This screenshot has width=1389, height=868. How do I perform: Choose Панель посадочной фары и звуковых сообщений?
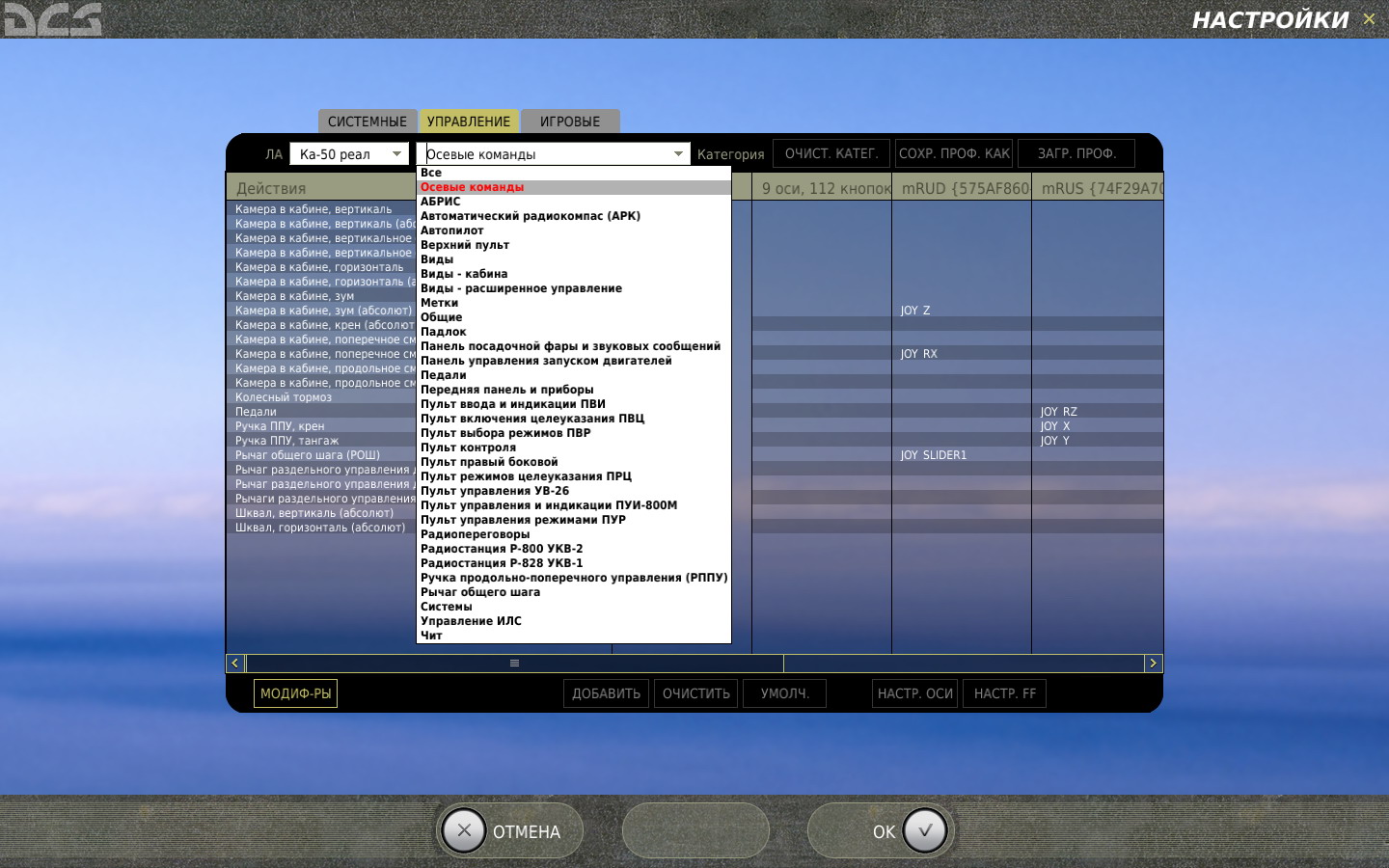pos(574,346)
